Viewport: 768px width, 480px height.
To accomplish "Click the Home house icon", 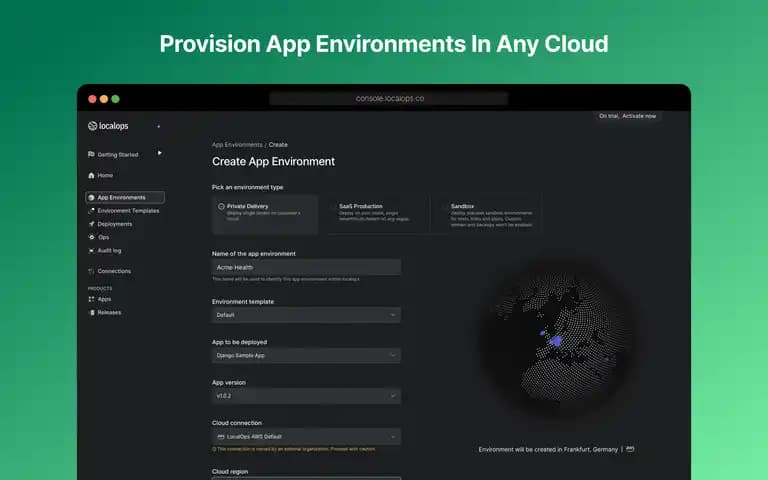I will (91, 175).
